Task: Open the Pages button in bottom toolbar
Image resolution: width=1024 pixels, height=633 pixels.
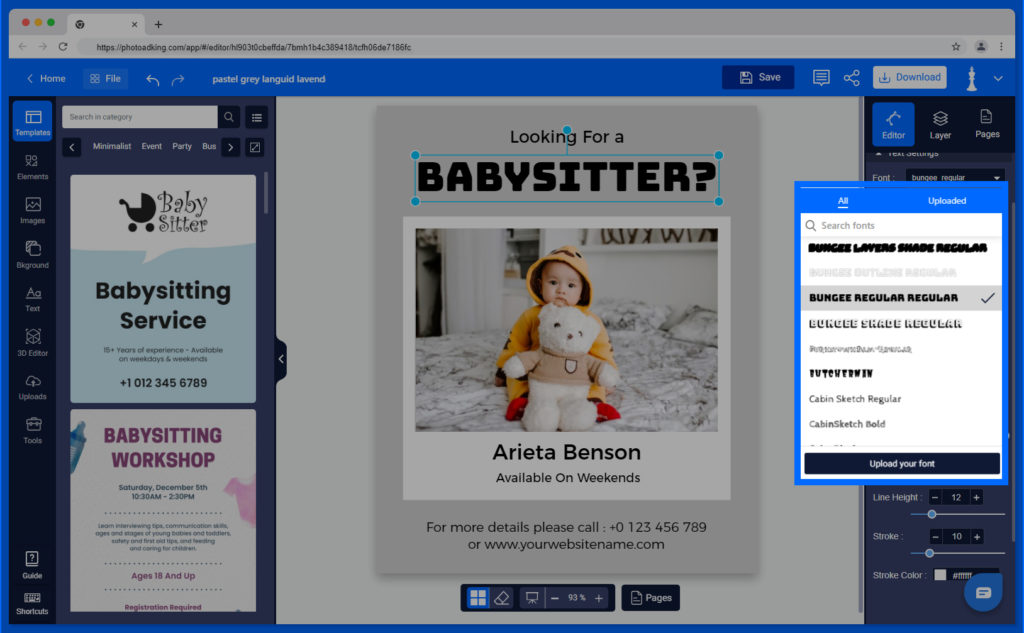Action: click(650, 598)
